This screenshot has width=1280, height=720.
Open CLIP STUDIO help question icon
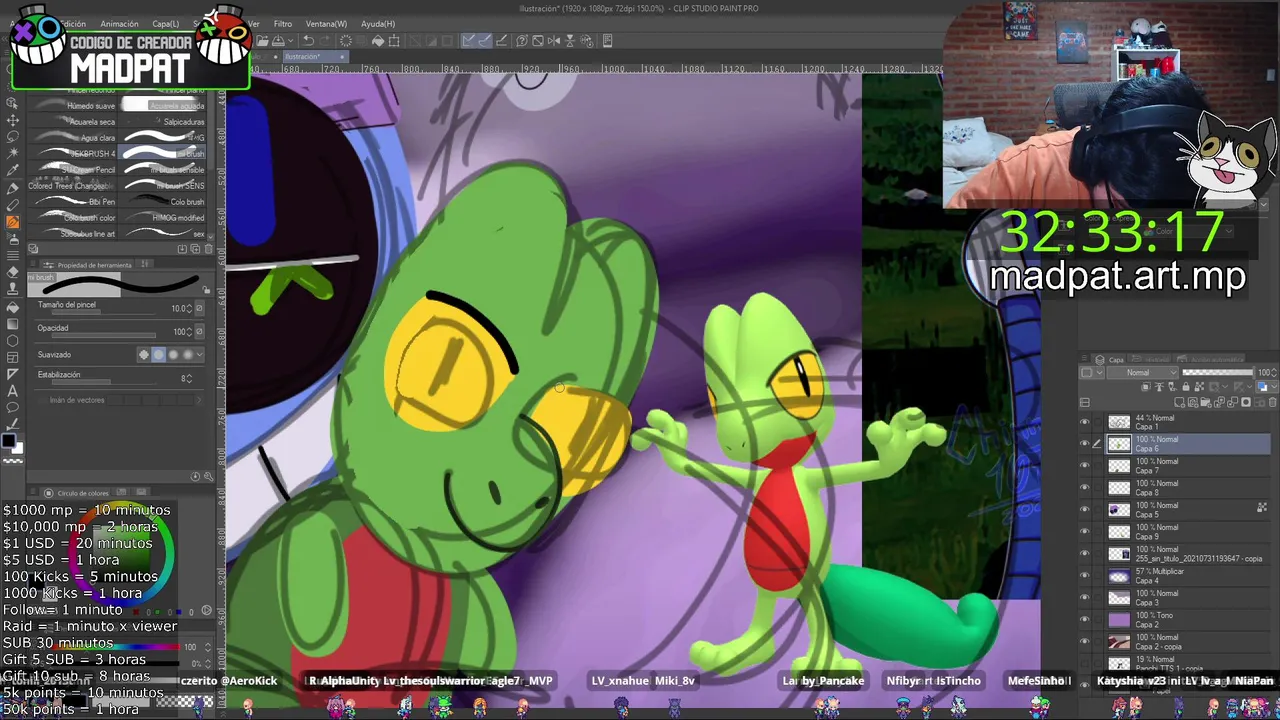click(x=522, y=41)
